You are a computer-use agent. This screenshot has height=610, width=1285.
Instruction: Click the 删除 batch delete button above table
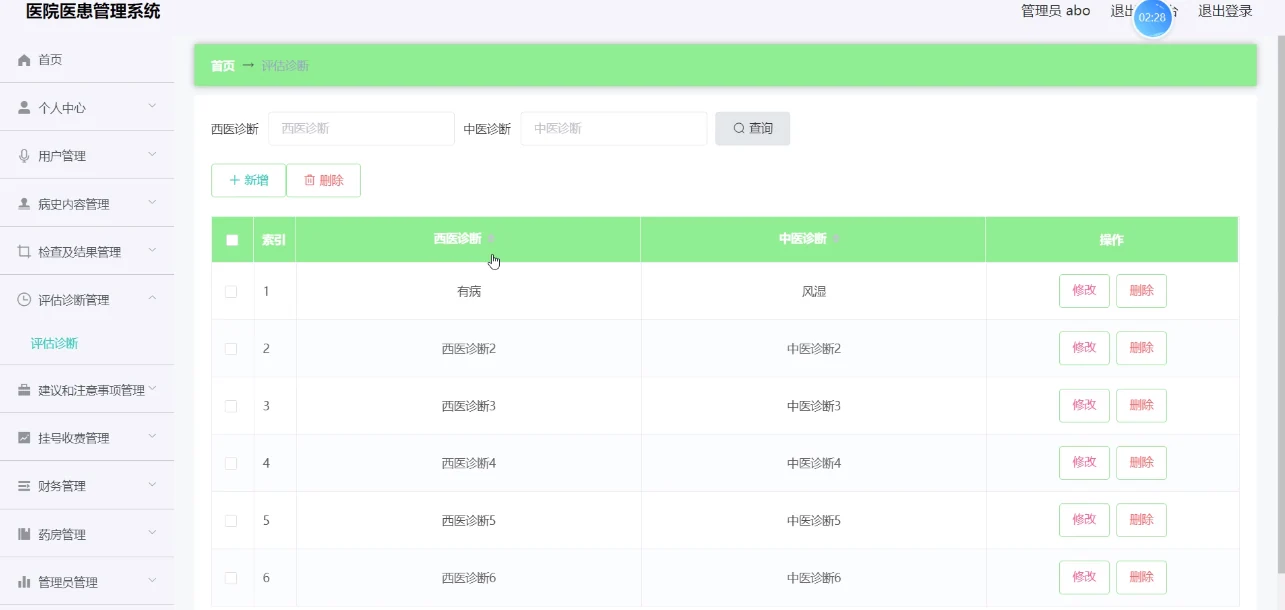tap(323, 180)
